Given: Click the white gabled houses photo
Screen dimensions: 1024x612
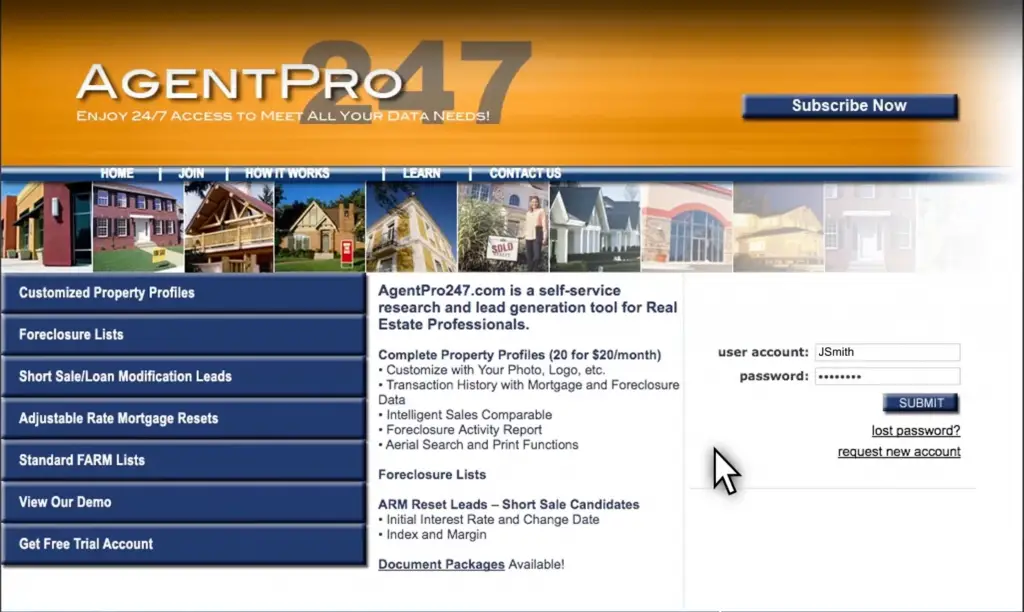Looking at the screenshot, I should pyautogui.click(x=595, y=227).
